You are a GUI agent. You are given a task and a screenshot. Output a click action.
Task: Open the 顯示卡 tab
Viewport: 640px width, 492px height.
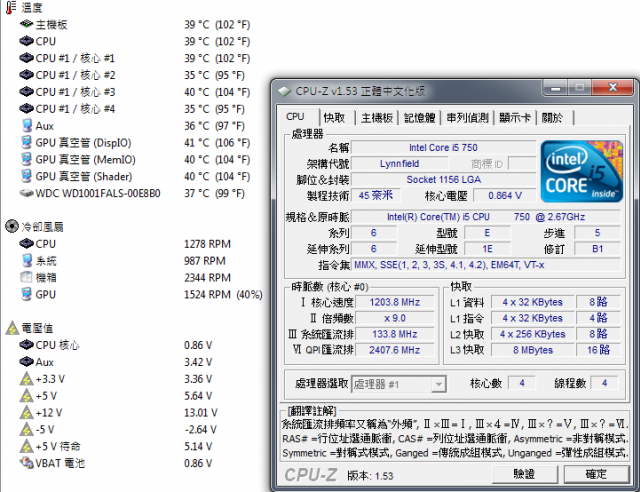click(515, 118)
